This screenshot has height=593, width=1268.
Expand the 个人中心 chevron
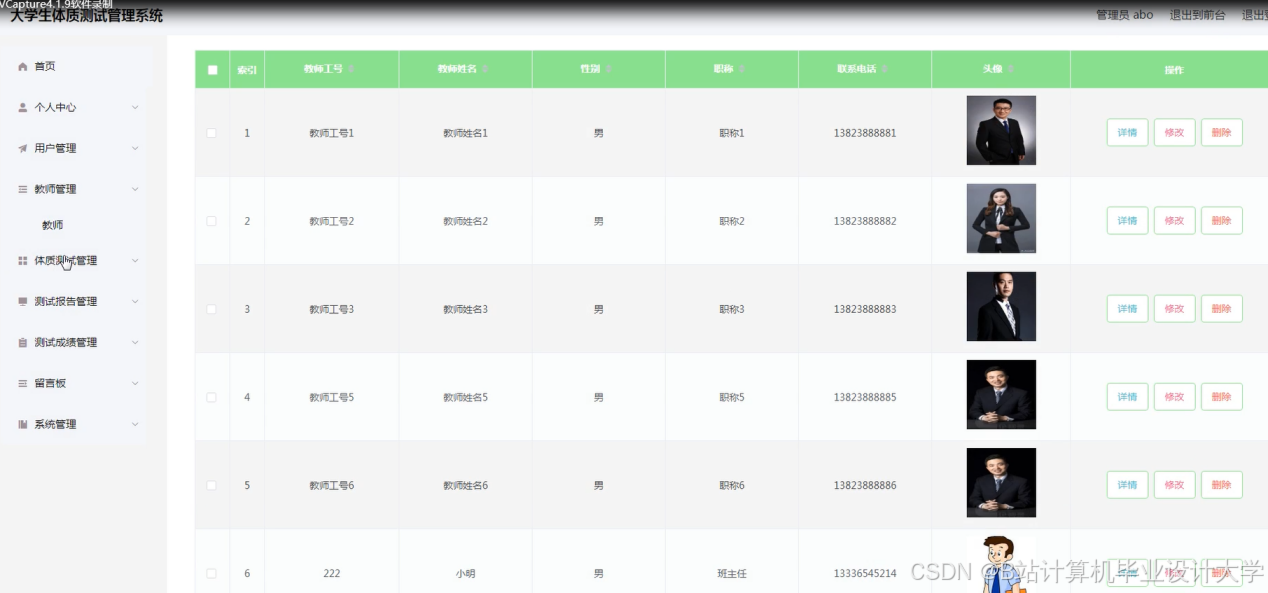[x=135, y=107]
